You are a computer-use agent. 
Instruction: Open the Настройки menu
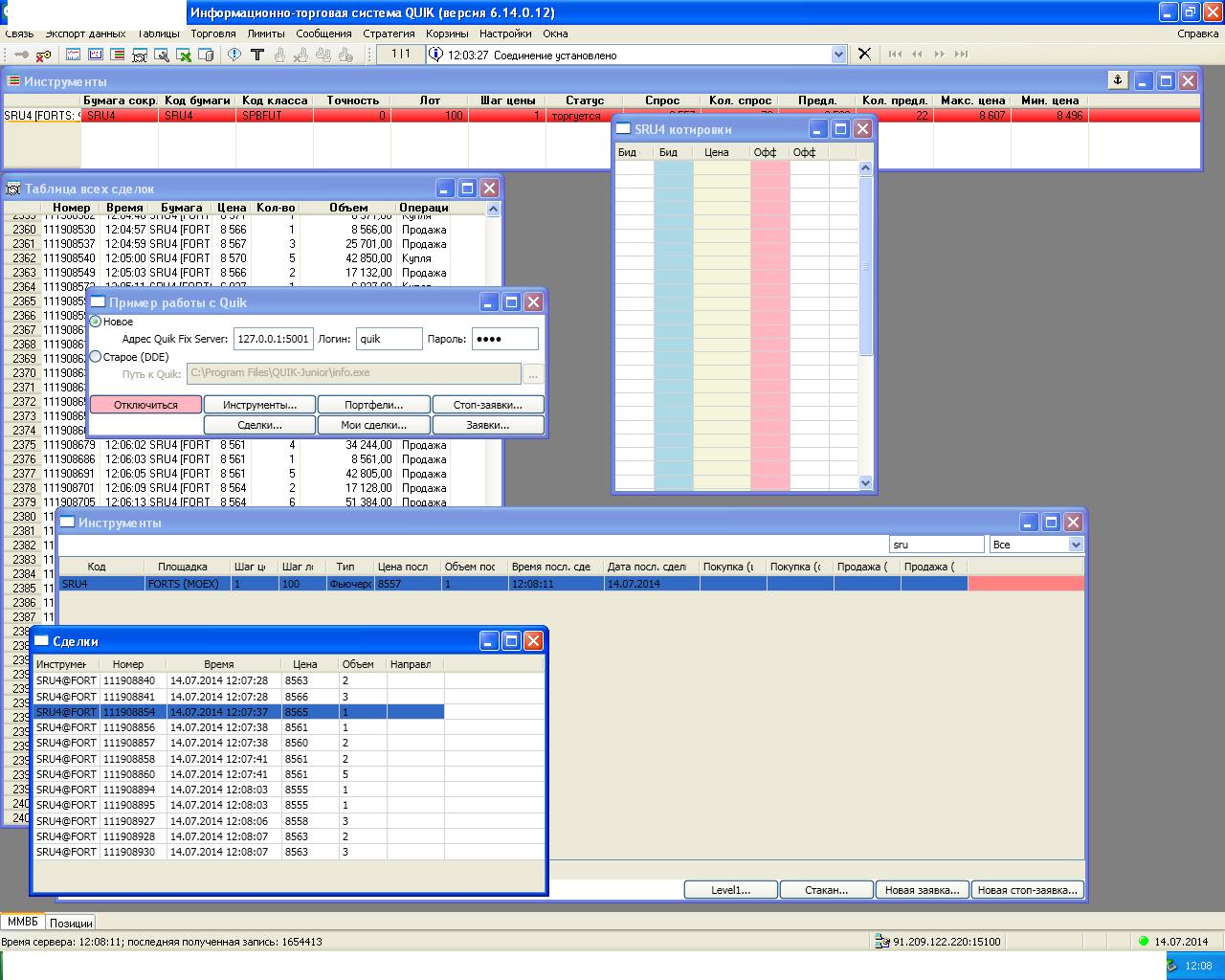coord(505,33)
